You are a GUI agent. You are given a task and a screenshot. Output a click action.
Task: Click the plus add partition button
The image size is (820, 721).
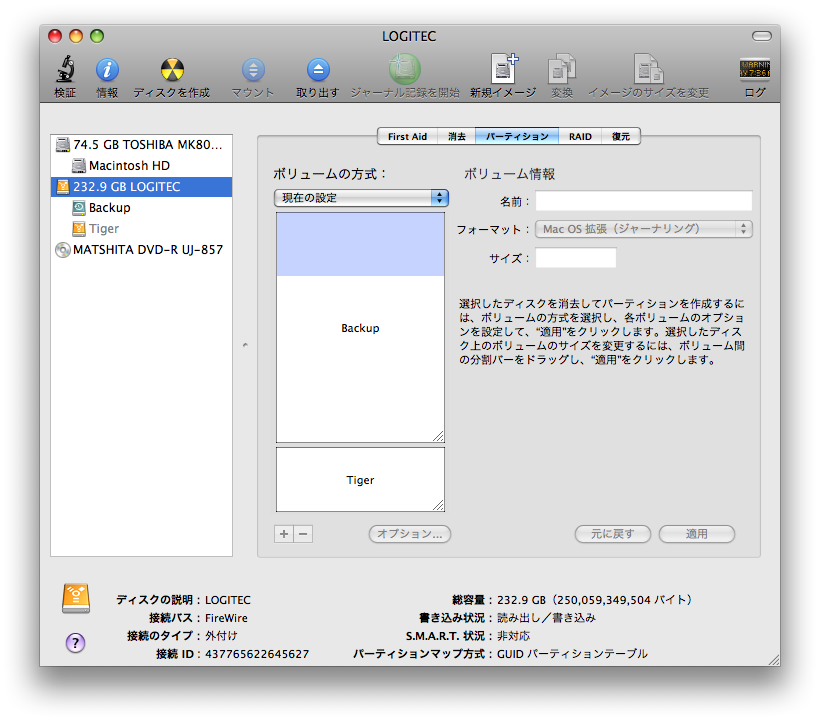point(283,534)
